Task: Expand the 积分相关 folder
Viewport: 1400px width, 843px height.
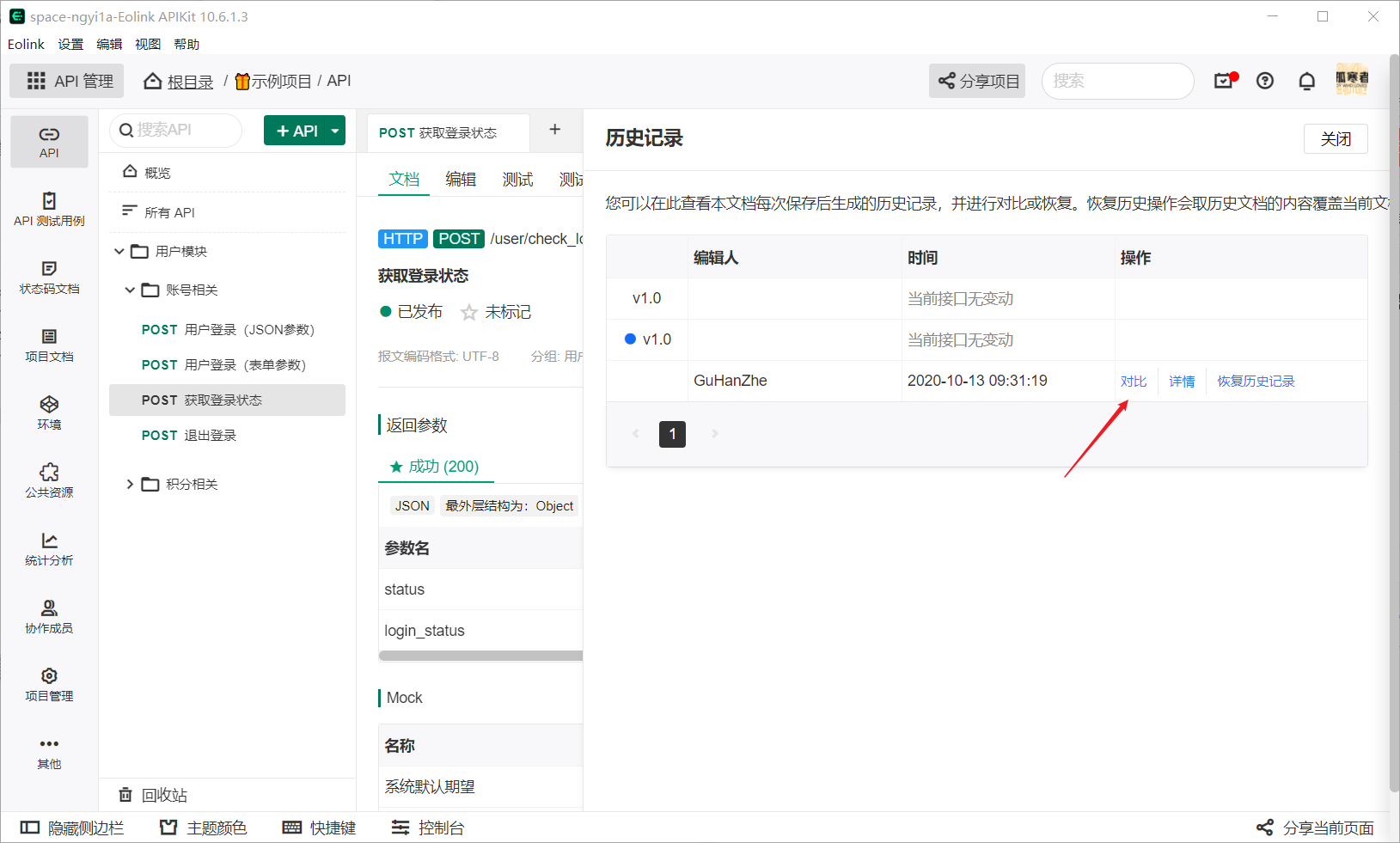Action: 130,484
